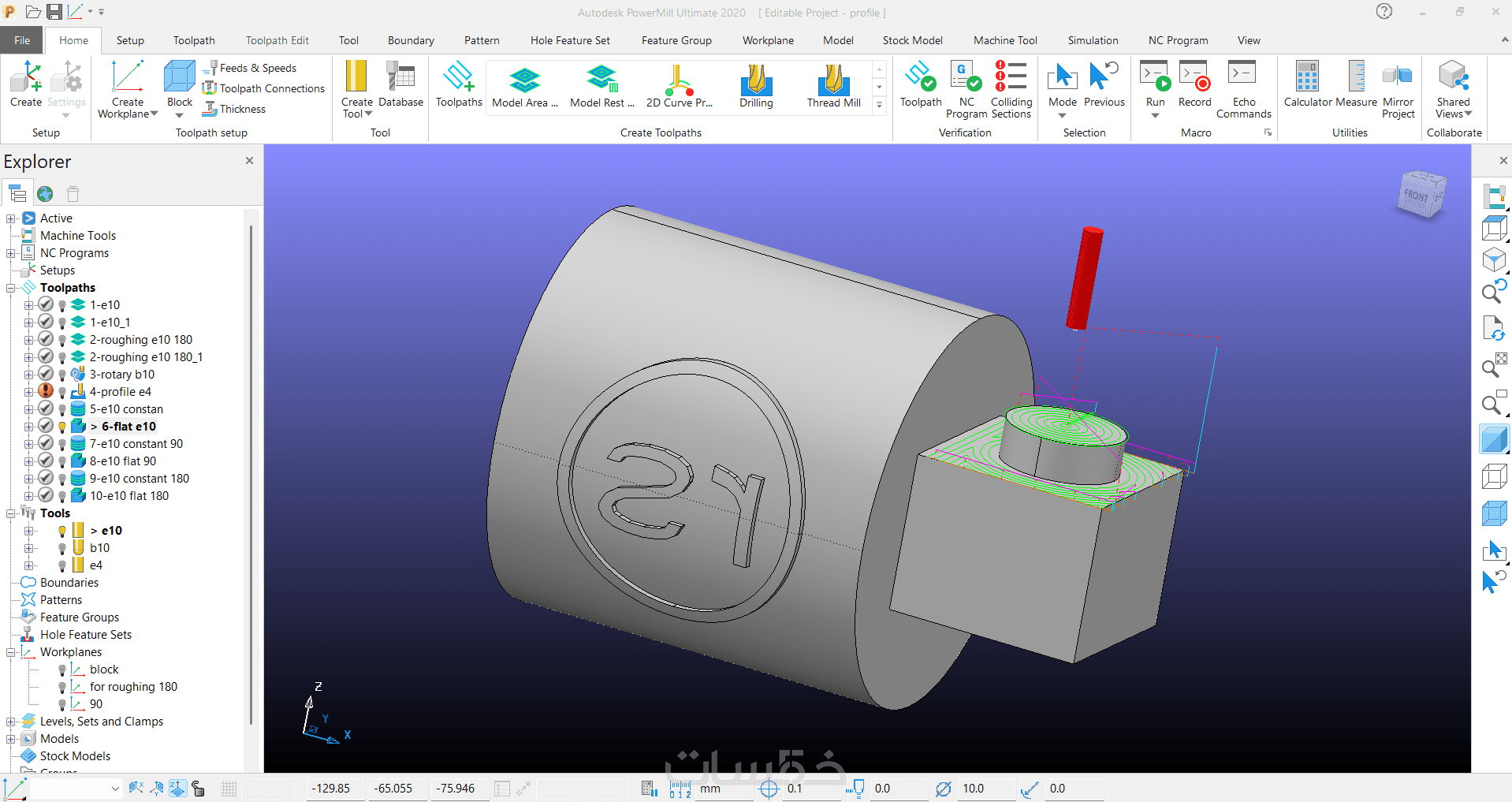The height and width of the screenshot is (802, 1512).
Task: Select the 2D Curve Profile strategy
Action: pyautogui.click(x=679, y=85)
